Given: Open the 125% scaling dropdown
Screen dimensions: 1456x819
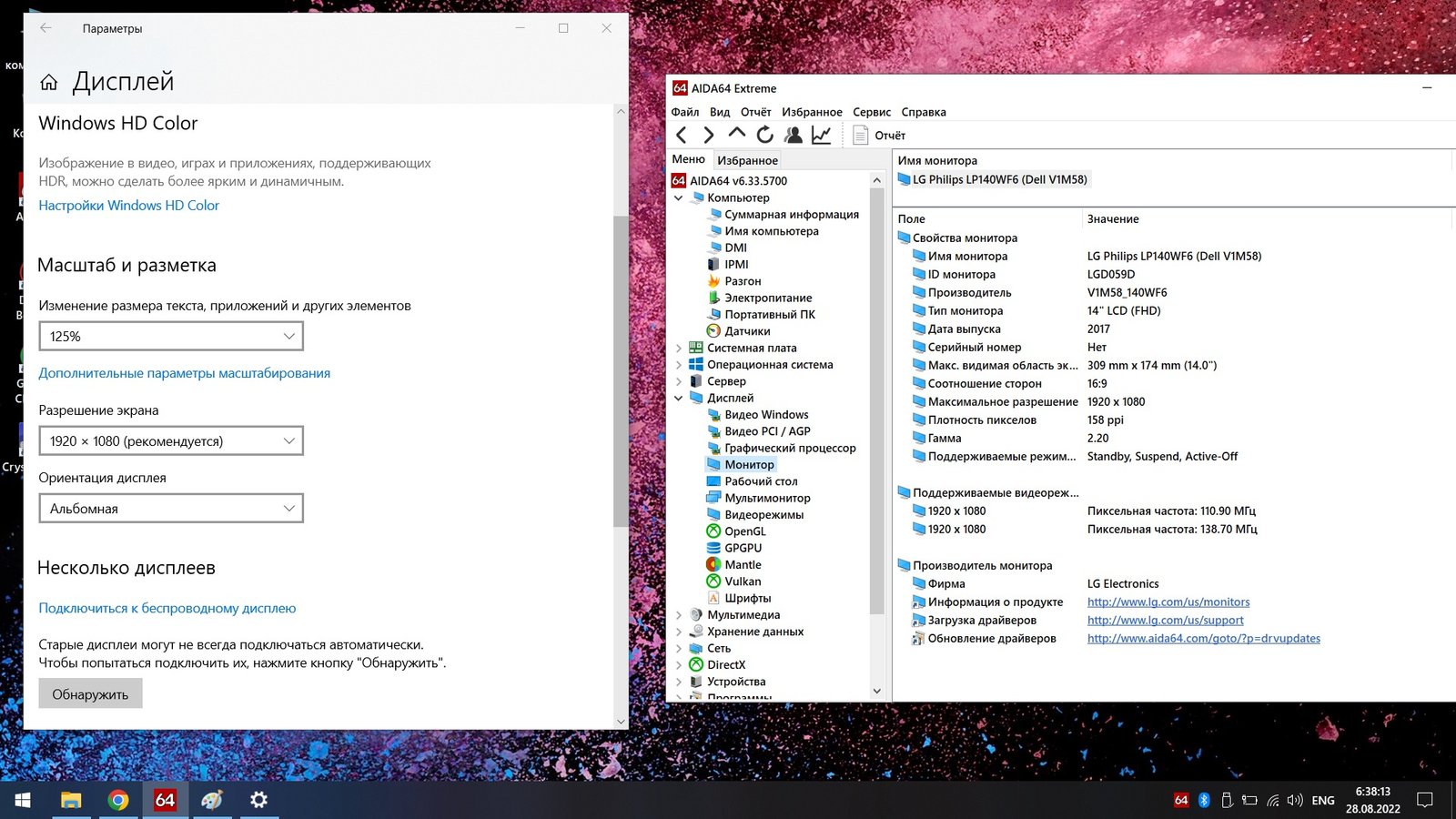Looking at the screenshot, I should click(x=171, y=337).
